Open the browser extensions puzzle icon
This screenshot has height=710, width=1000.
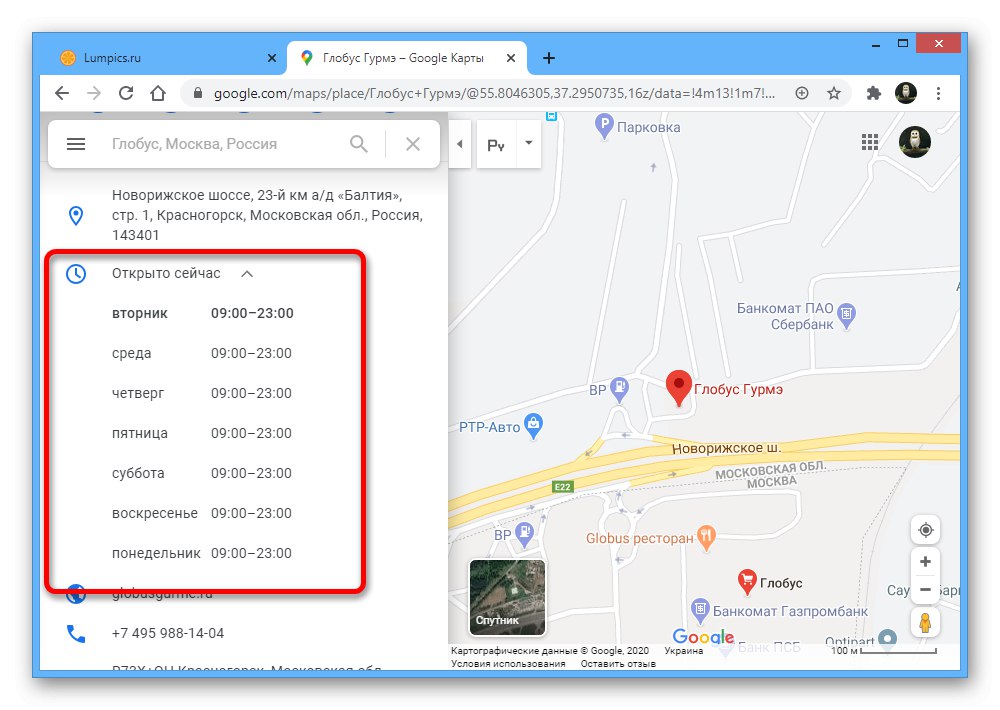[x=874, y=94]
